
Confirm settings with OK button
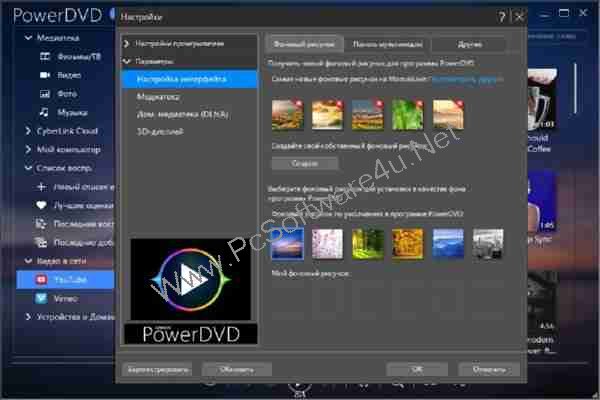point(417,370)
